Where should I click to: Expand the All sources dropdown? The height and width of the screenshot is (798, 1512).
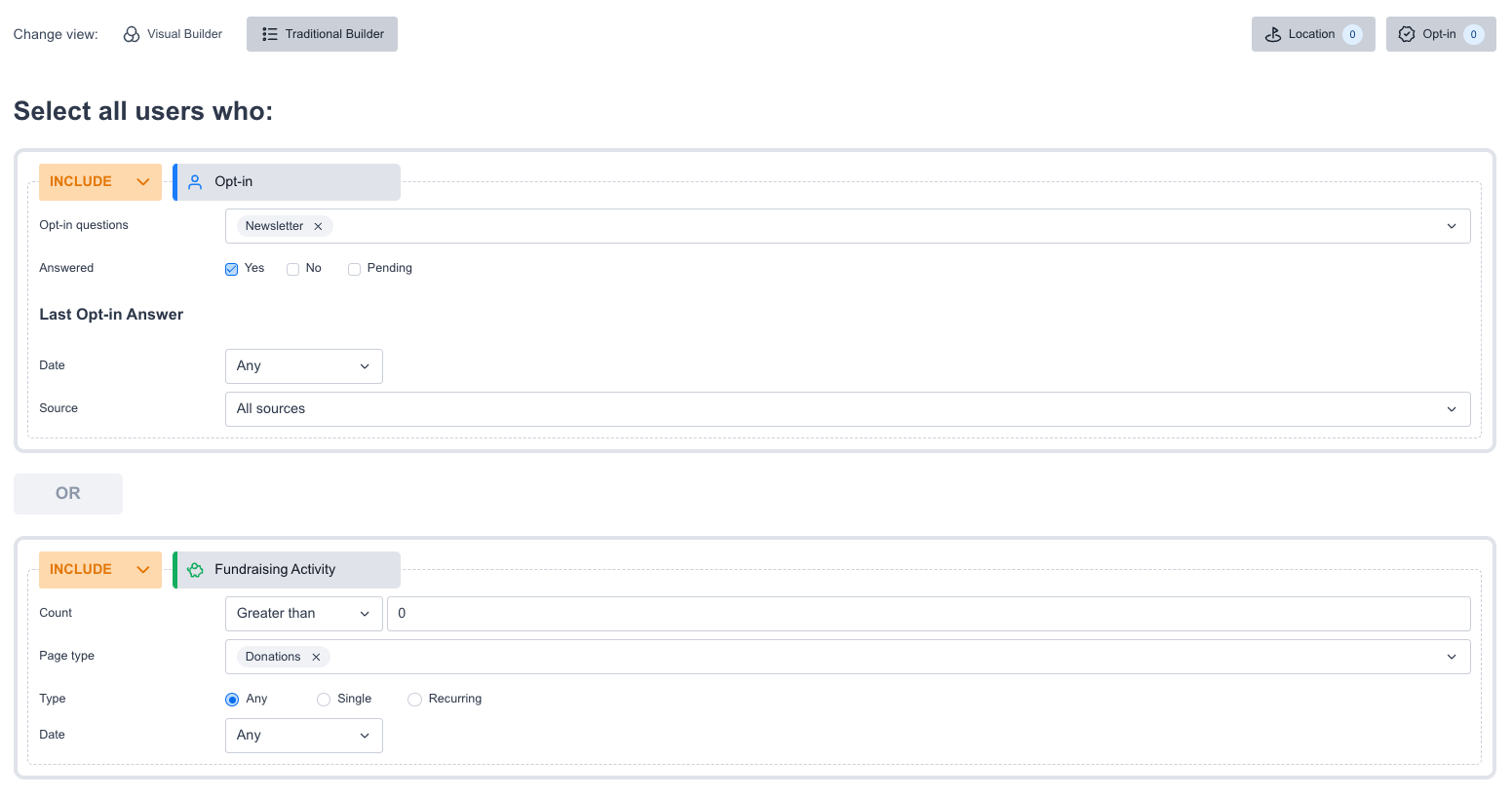(847, 409)
